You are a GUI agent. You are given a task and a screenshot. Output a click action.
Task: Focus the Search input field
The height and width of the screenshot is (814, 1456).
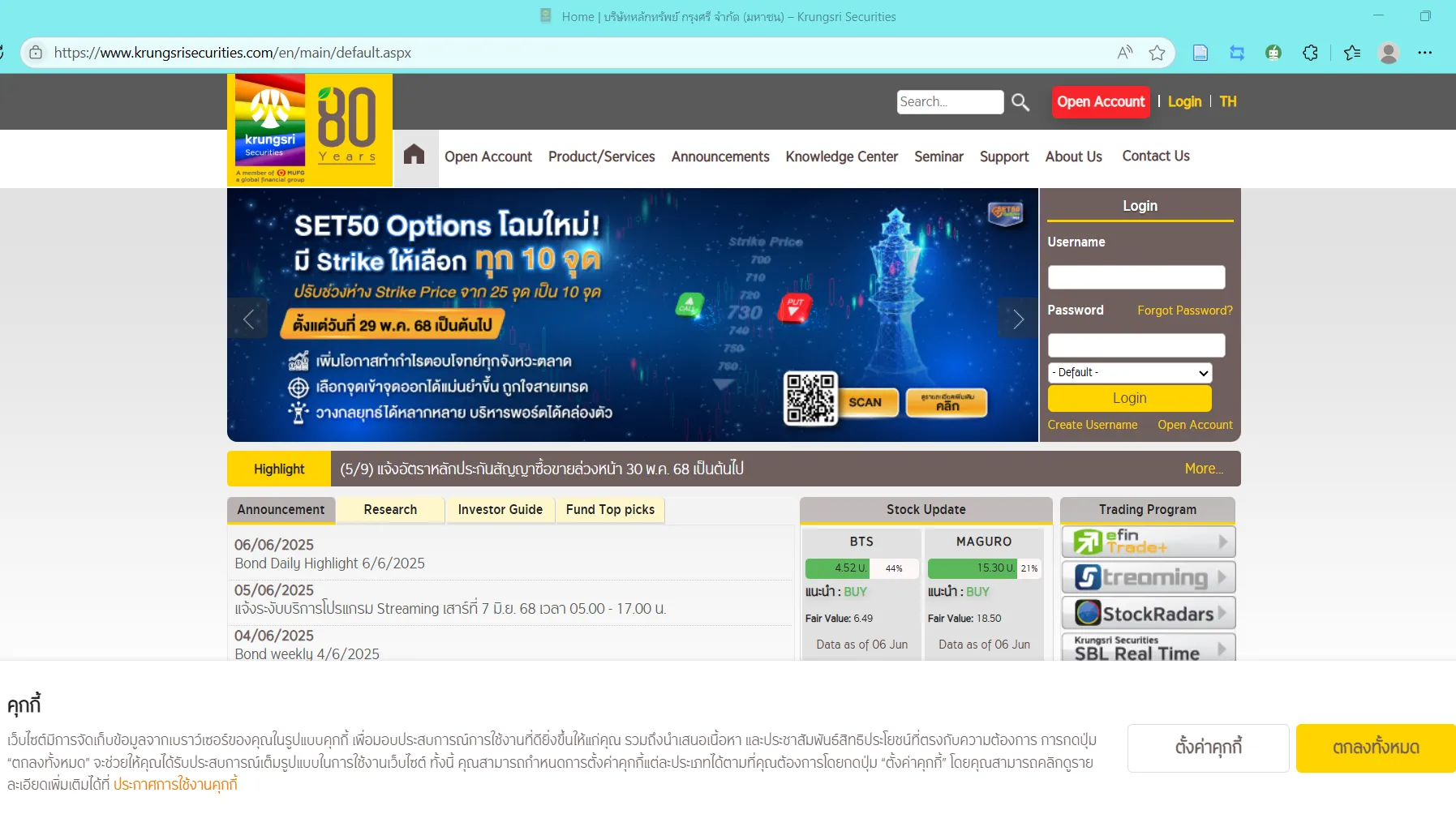click(951, 102)
